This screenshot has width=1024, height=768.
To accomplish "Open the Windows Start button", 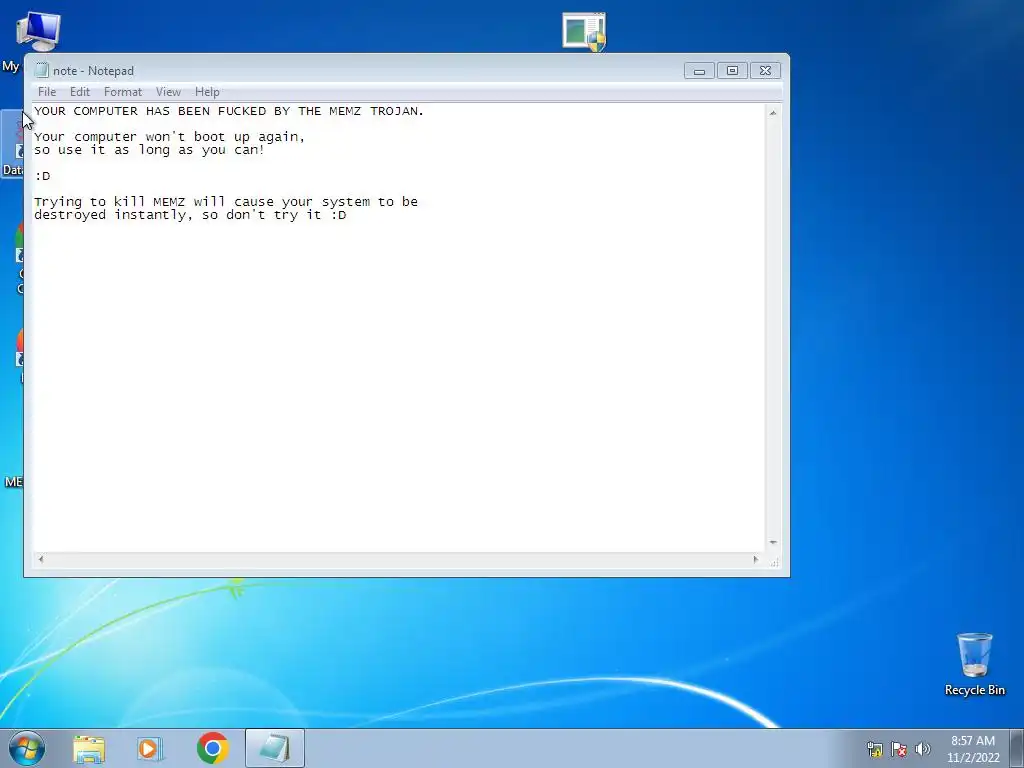I will [x=27, y=748].
